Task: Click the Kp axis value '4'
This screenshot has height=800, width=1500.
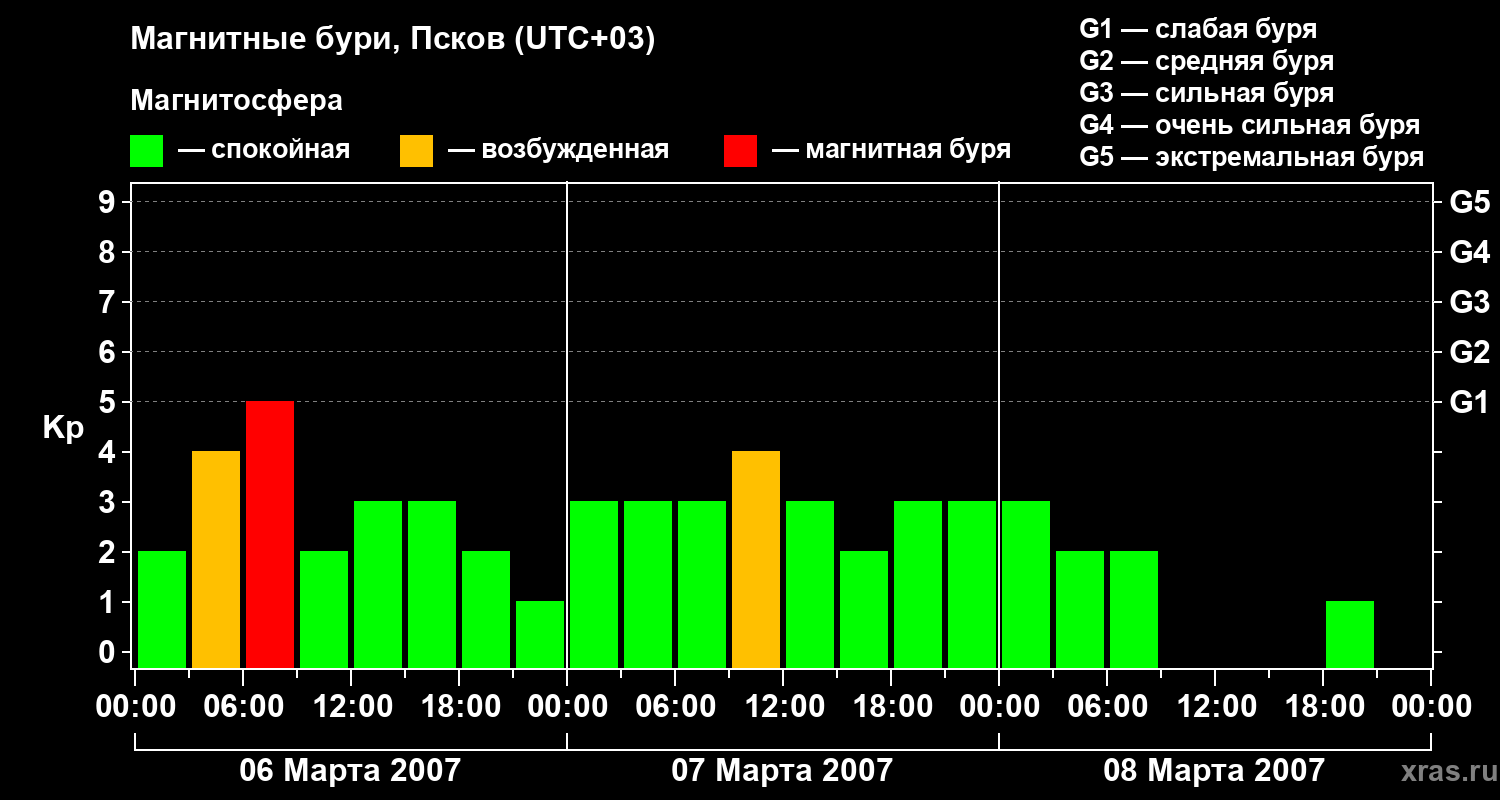Action: [109, 452]
